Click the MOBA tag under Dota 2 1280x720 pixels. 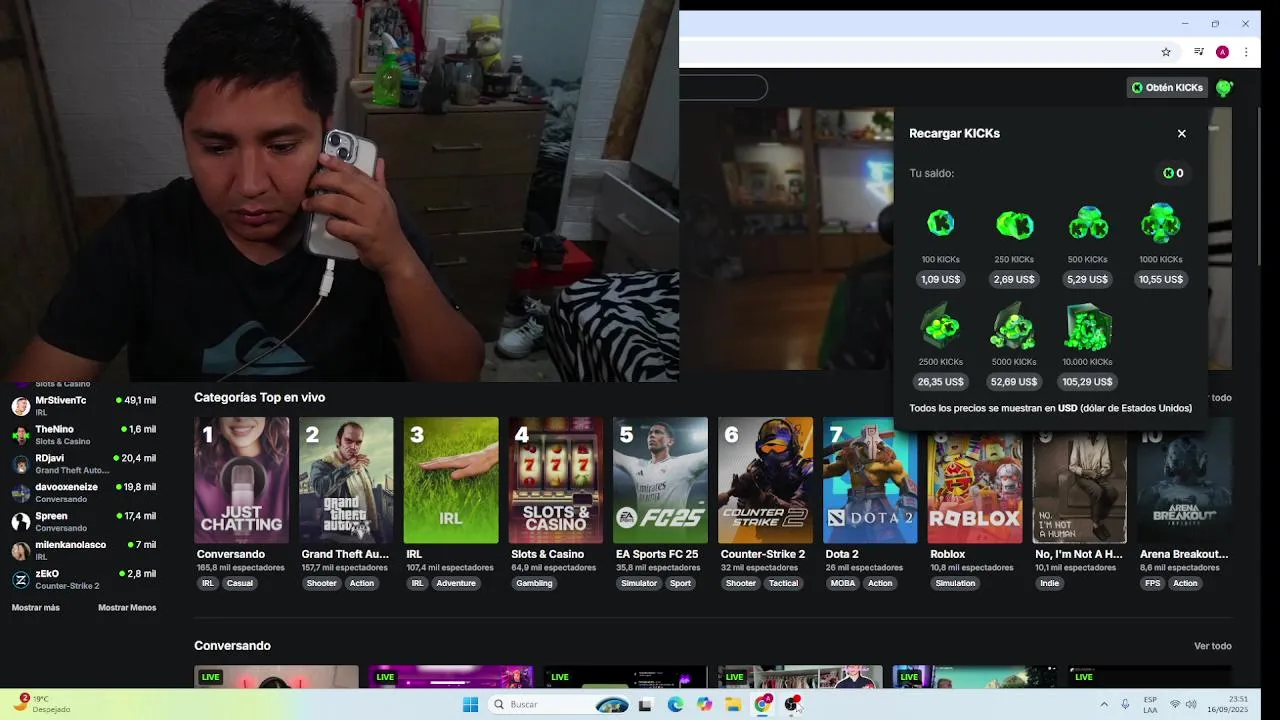pos(843,583)
